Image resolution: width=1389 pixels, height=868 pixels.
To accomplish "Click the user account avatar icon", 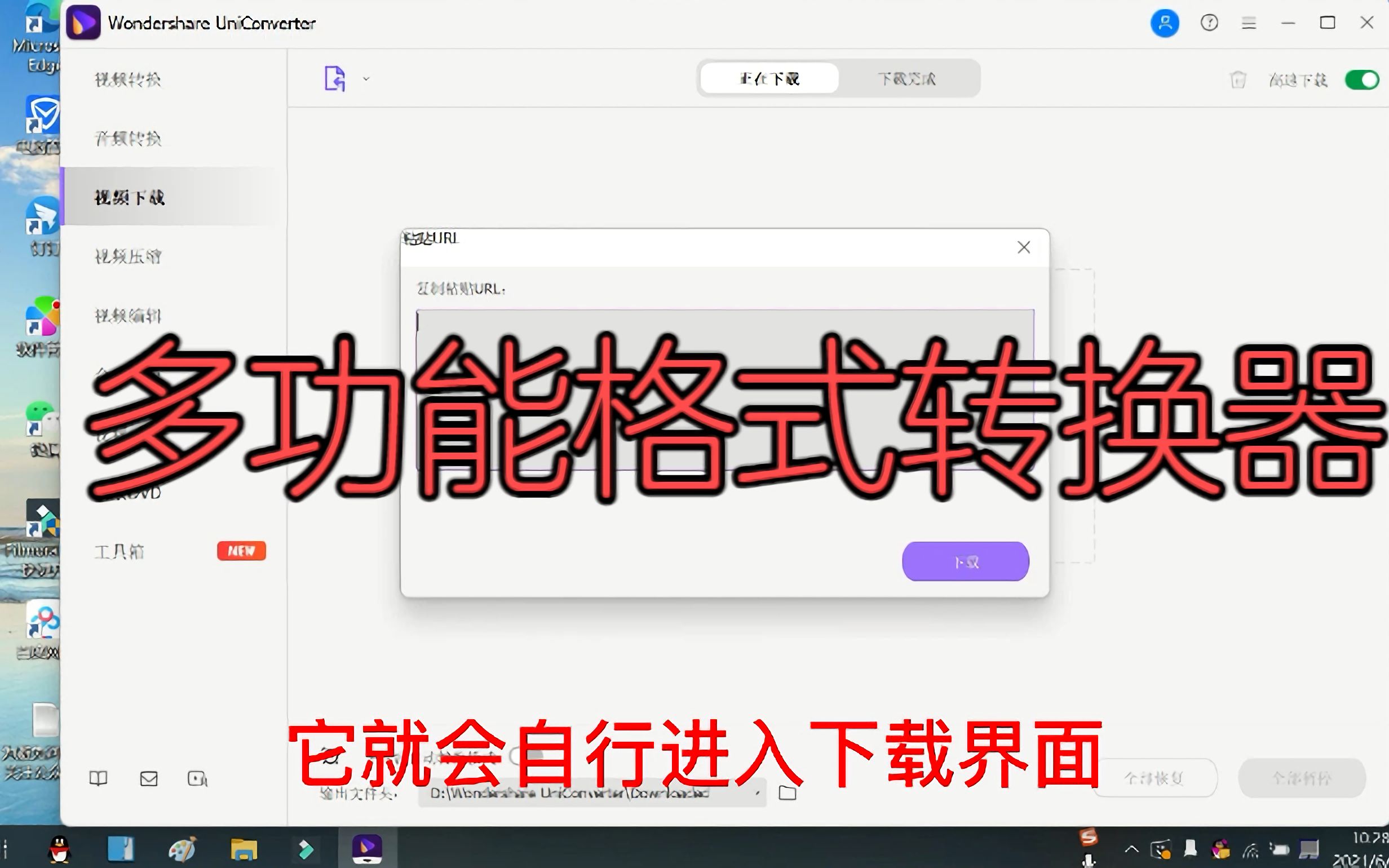I will pos(1165,23).
